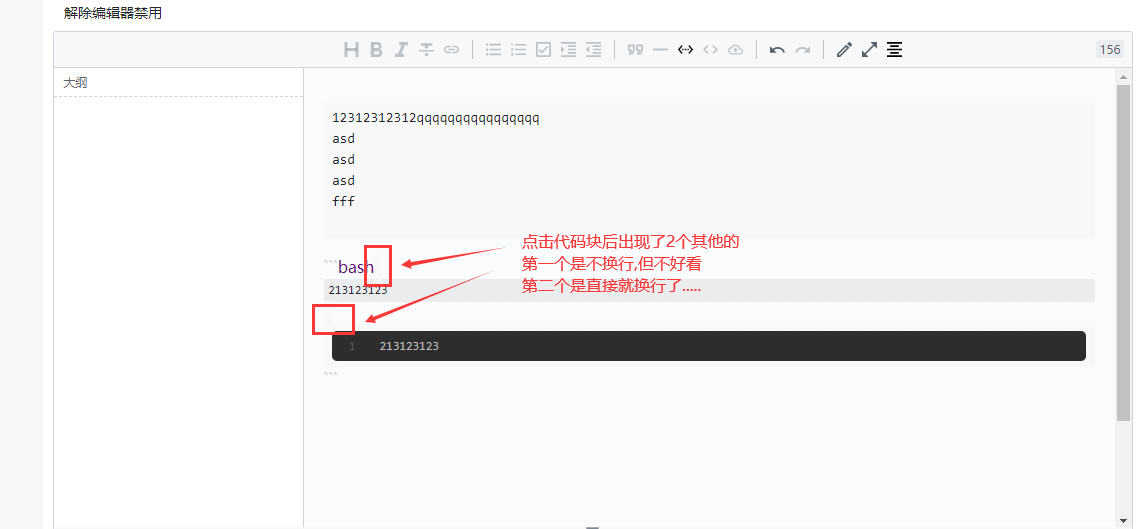Insert a hyperlink using the link icon

tap(451, 49)
